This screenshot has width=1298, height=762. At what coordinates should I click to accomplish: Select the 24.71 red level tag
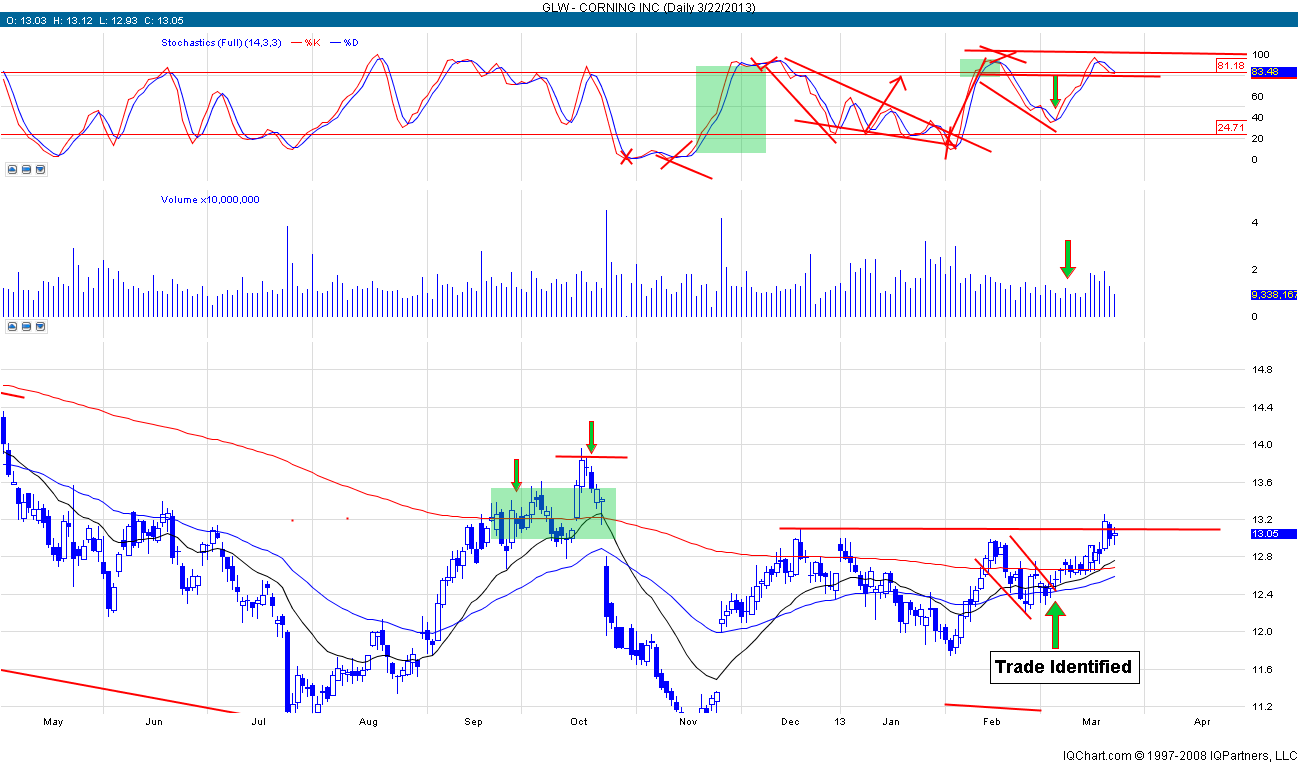click(x=1230, y=128)
